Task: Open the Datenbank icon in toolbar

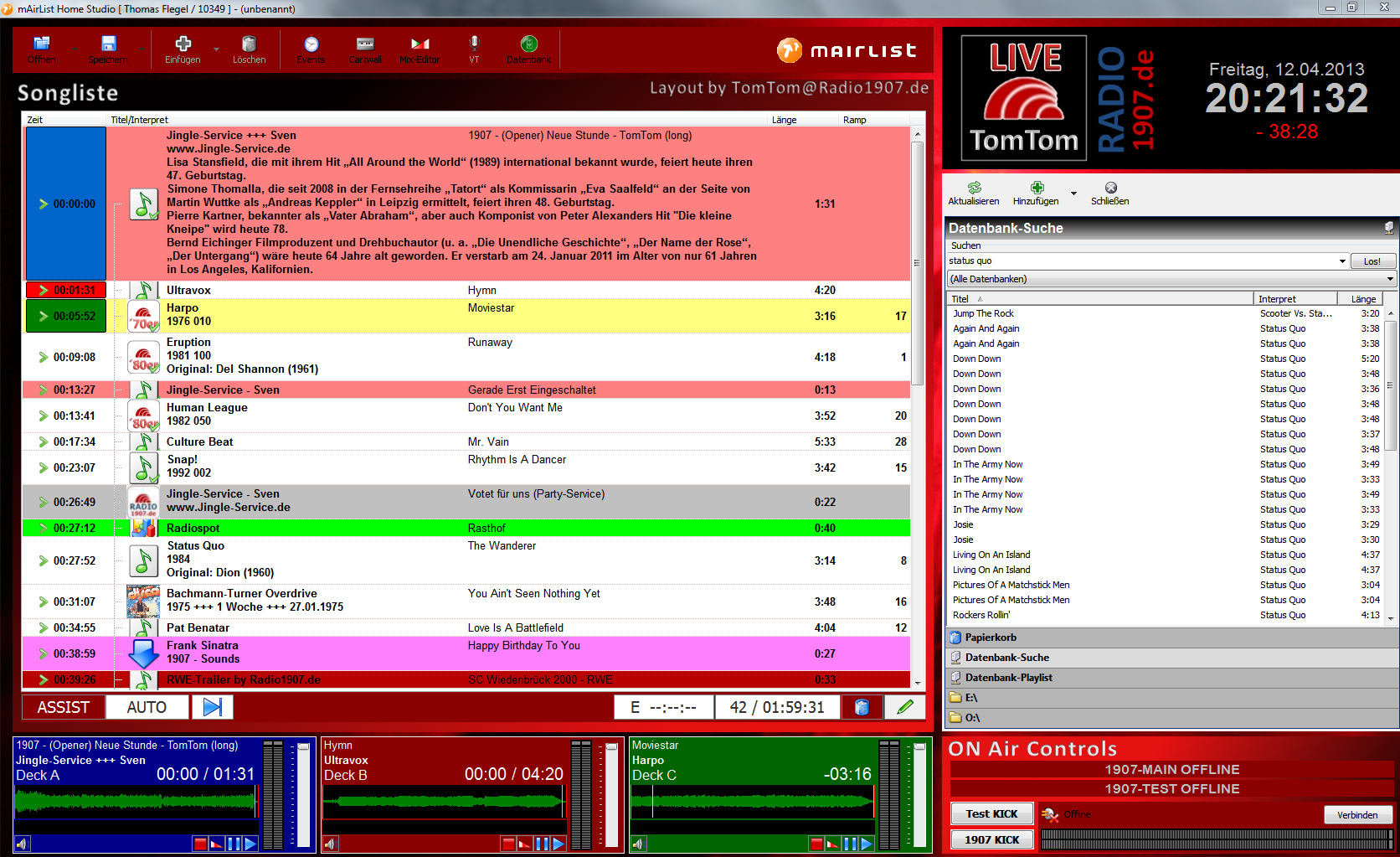Action: pyautogui.click(x=528, y=44)
